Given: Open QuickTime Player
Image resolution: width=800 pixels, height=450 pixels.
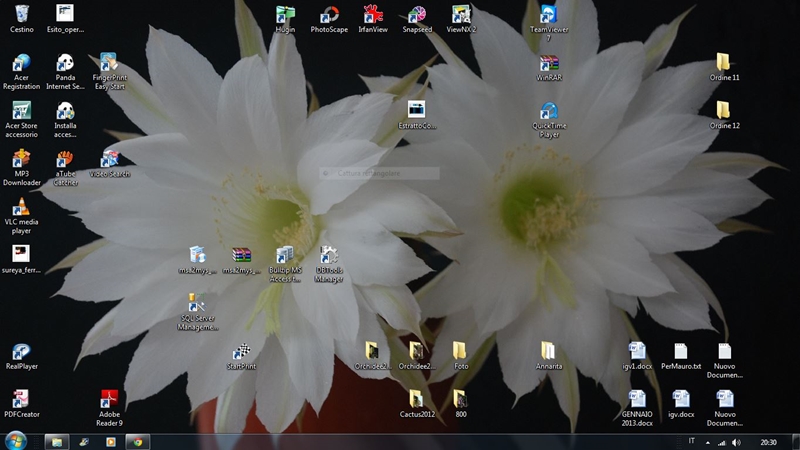Looking at the screenshot, I should click(x=548, y=119).
